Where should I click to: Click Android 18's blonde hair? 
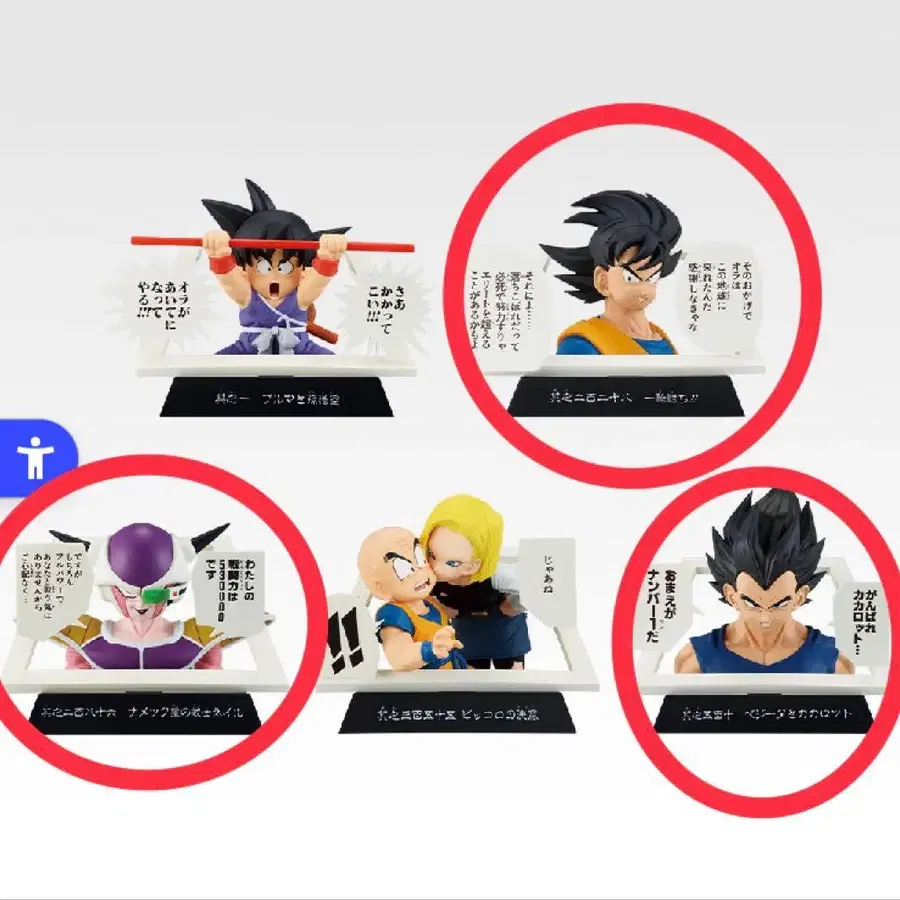[x=463, y=530]
